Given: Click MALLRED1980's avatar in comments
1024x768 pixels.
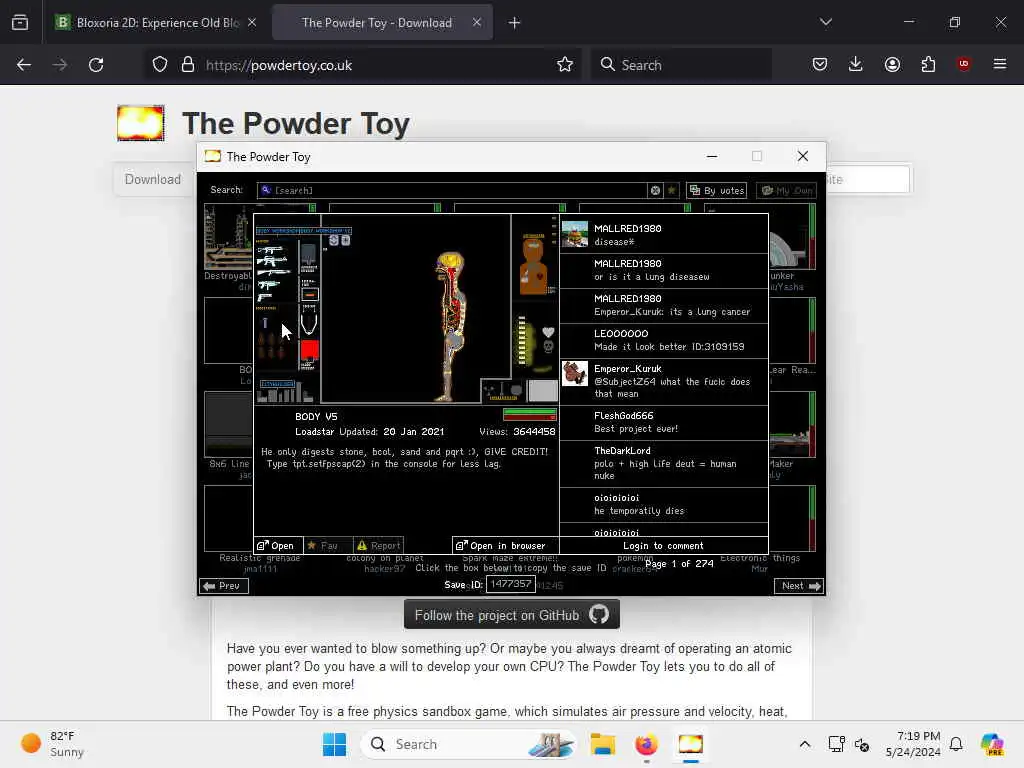Looking at the screenshot, I should tap(575, 234).
